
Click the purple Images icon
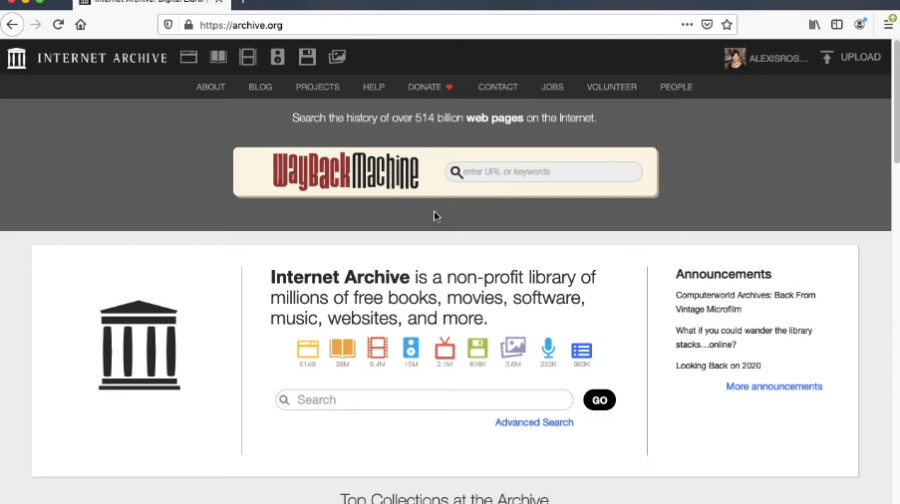click(513, 348)
